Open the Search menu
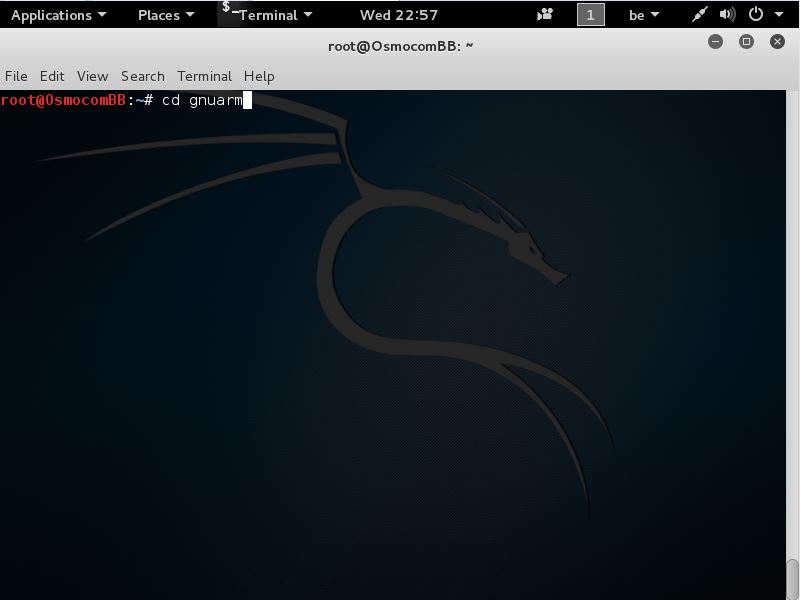This screenshot has height=600, width=801. click(x=143, y=76)
